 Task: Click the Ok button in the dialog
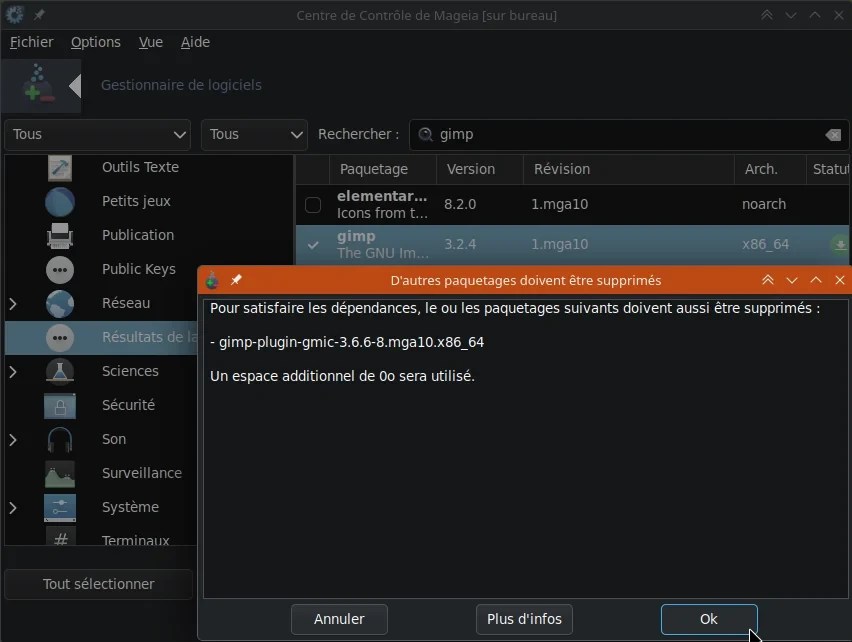click(x=709, y=619)
